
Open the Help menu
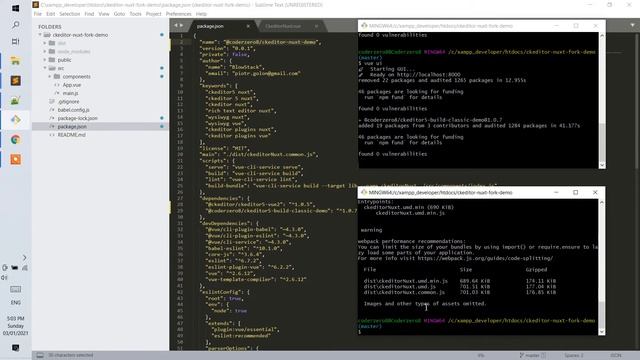[x=201, y=14]
